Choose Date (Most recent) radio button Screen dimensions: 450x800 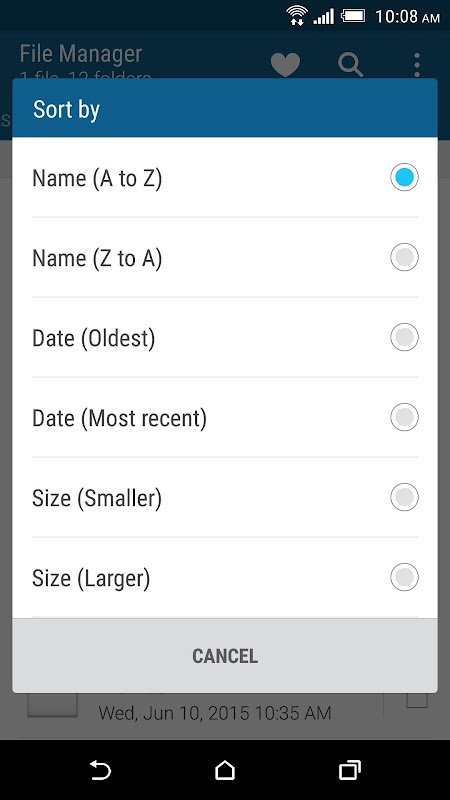click(405, 417)
